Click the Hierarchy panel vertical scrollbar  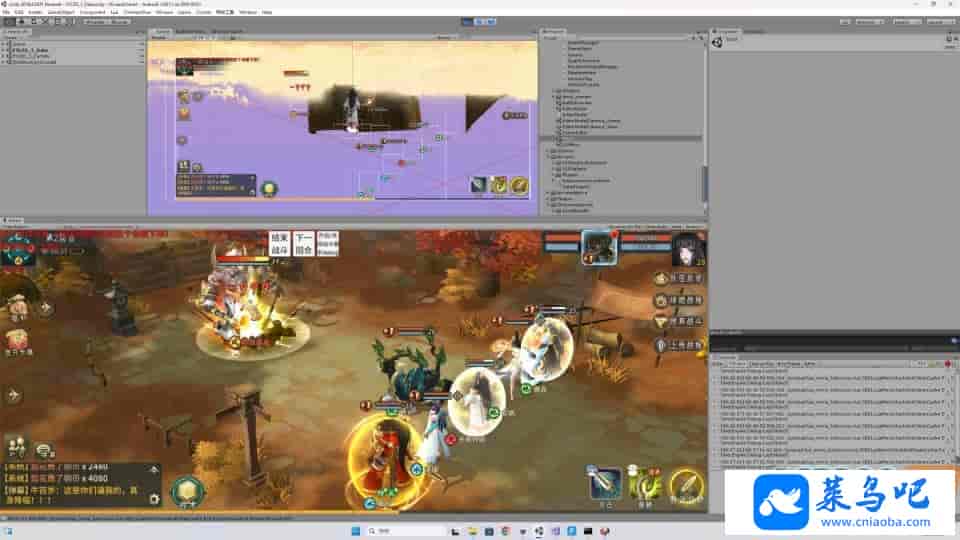coord(704,180)
